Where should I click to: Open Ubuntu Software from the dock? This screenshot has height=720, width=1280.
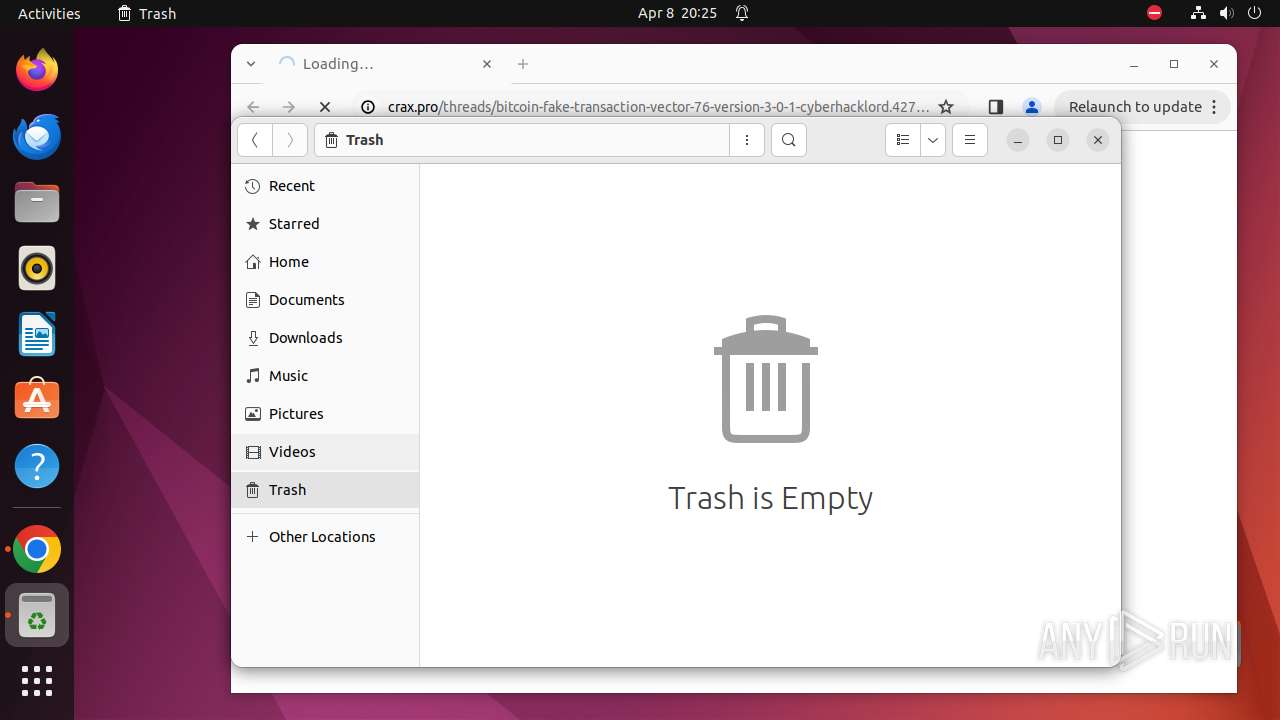click(37, 400)
